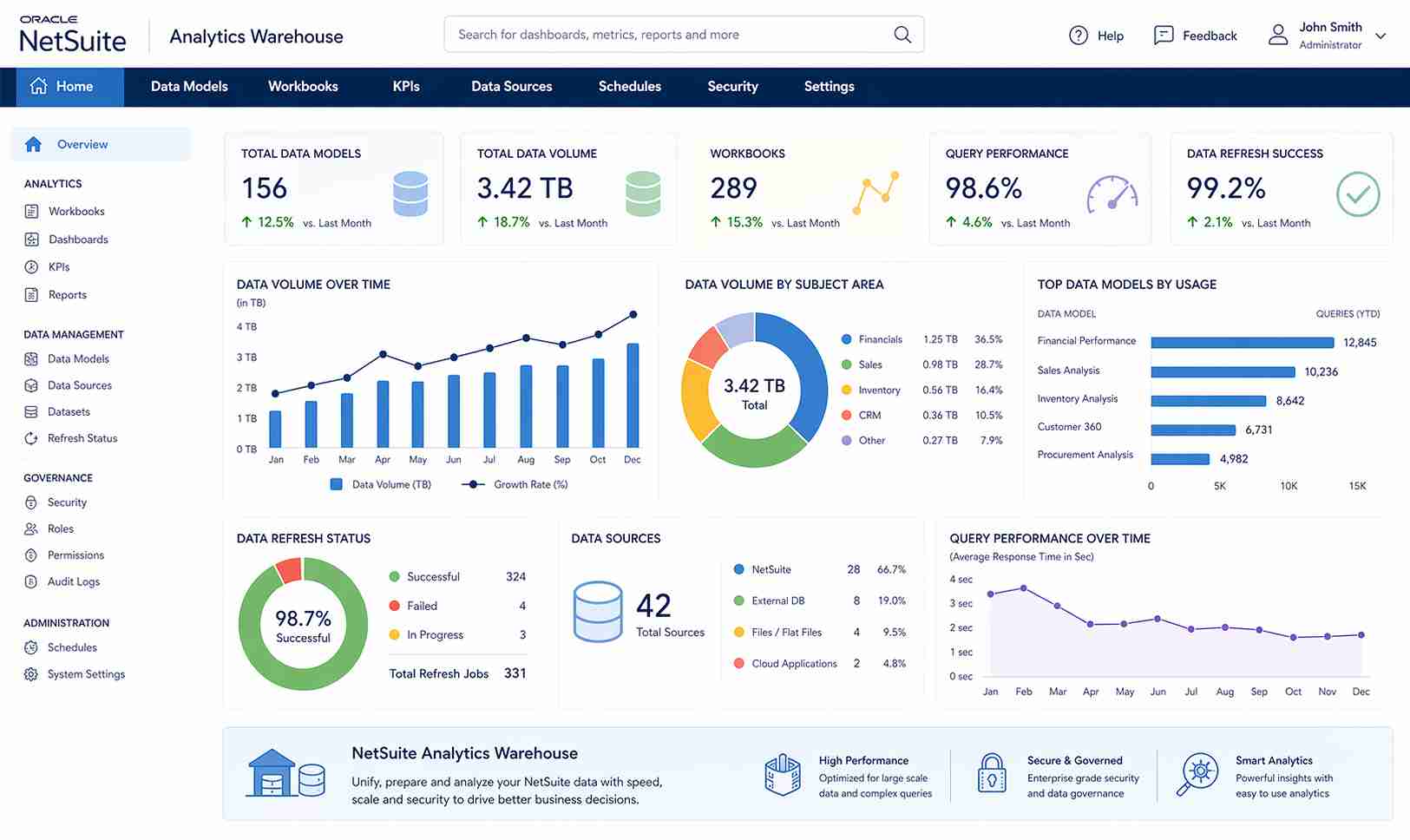Click the Reports sidebar icon
This screenshot has width=1410, height=840.
31,295
